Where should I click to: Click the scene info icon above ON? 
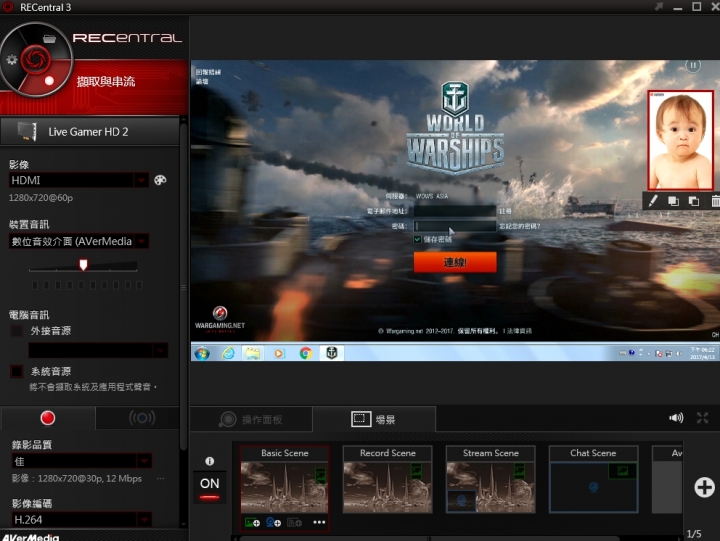point(209,461)
